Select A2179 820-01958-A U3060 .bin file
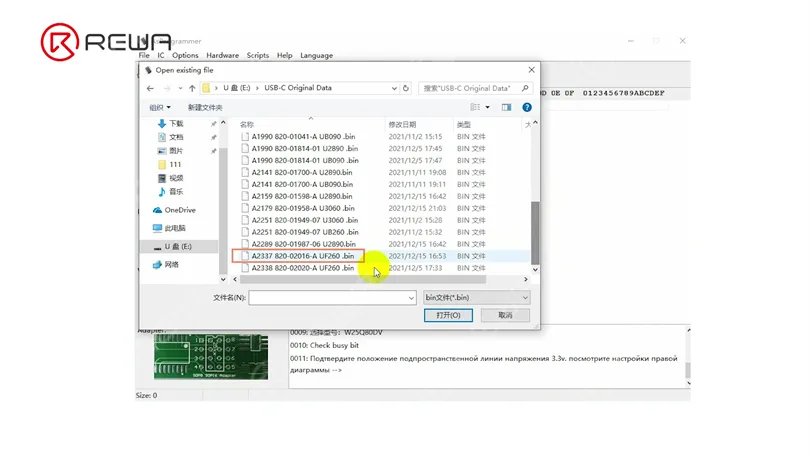Screen dimensions: 810x455 click(303, 209)
